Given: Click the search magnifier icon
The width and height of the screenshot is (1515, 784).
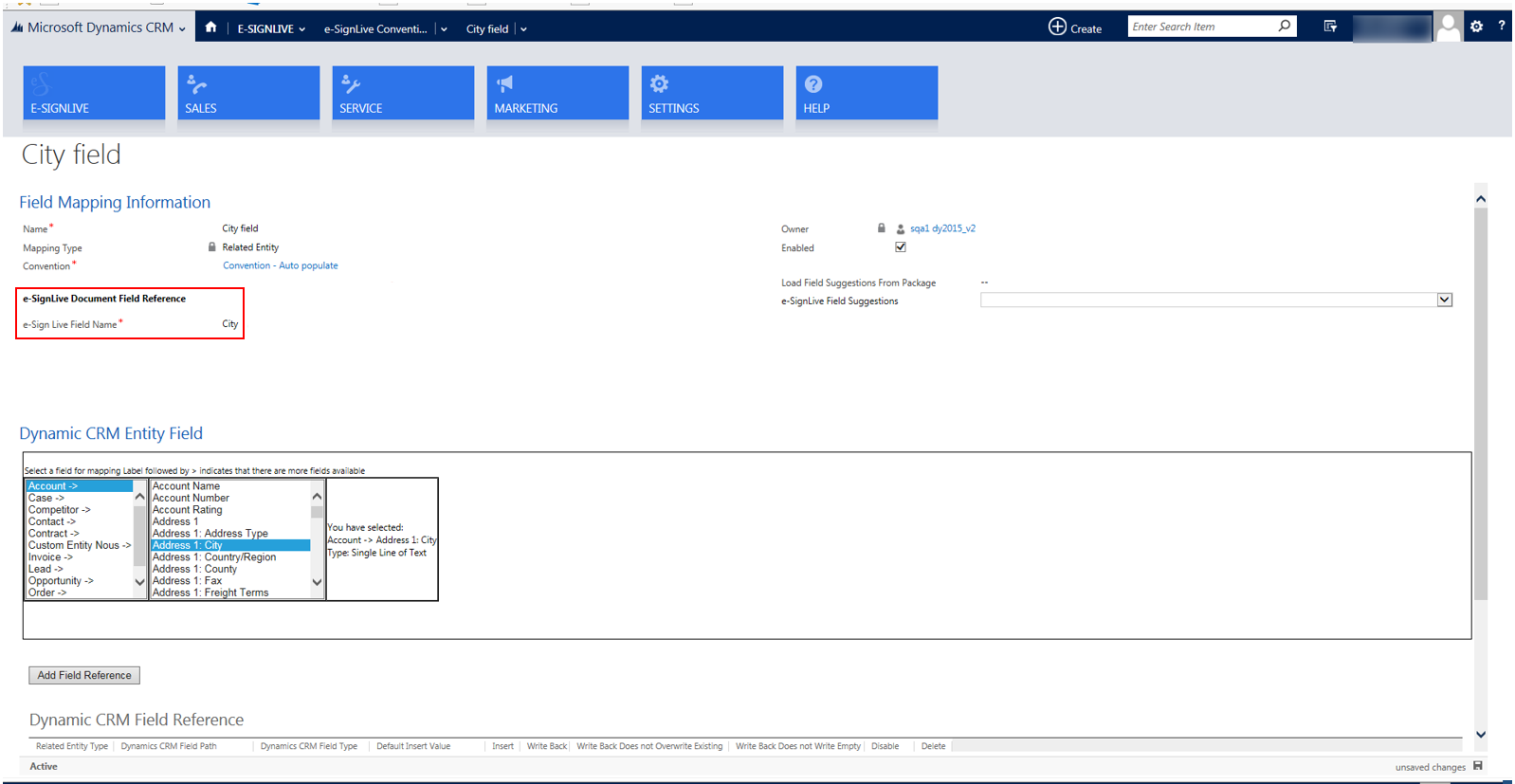Looking at the screenshot, I should 1285,26.
